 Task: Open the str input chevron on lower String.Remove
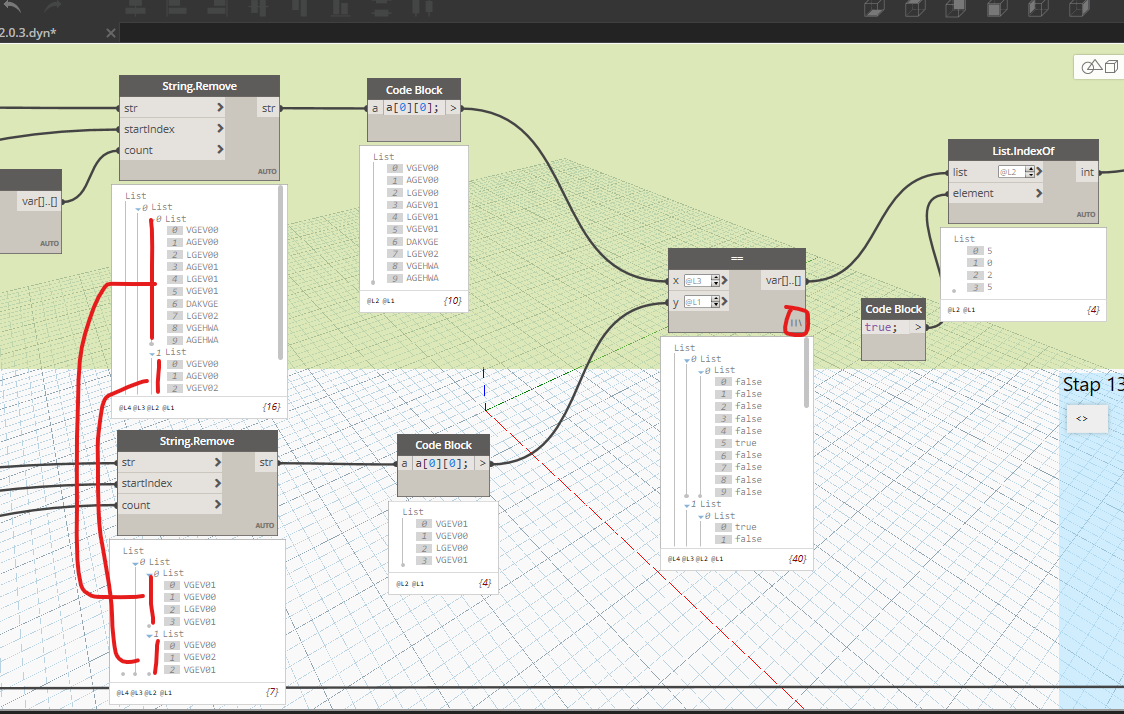(x=217, y=462)
